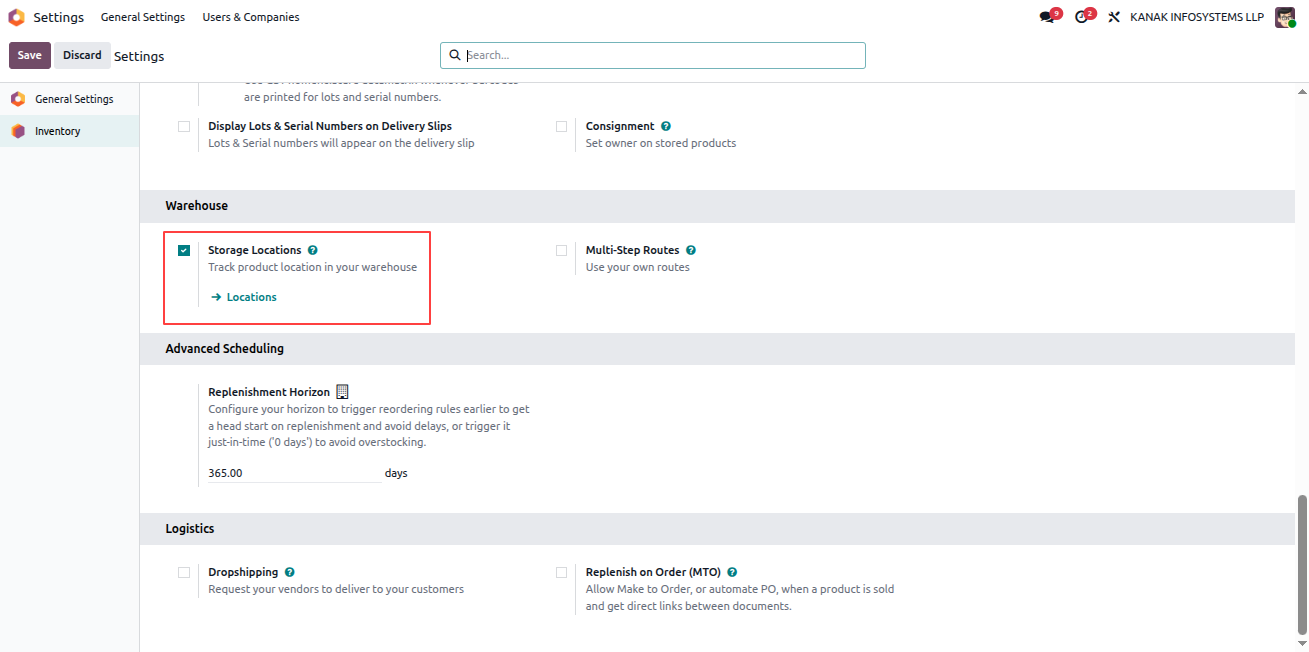Click the Storage Locations help icon
Viewport: 1309px width, 652px height.
[313, 250]
